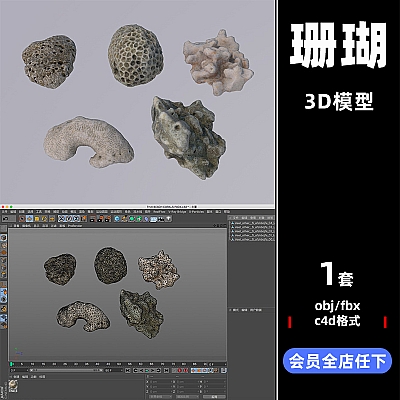Select the Live Selection tool
400x400 pixels.
22,219
